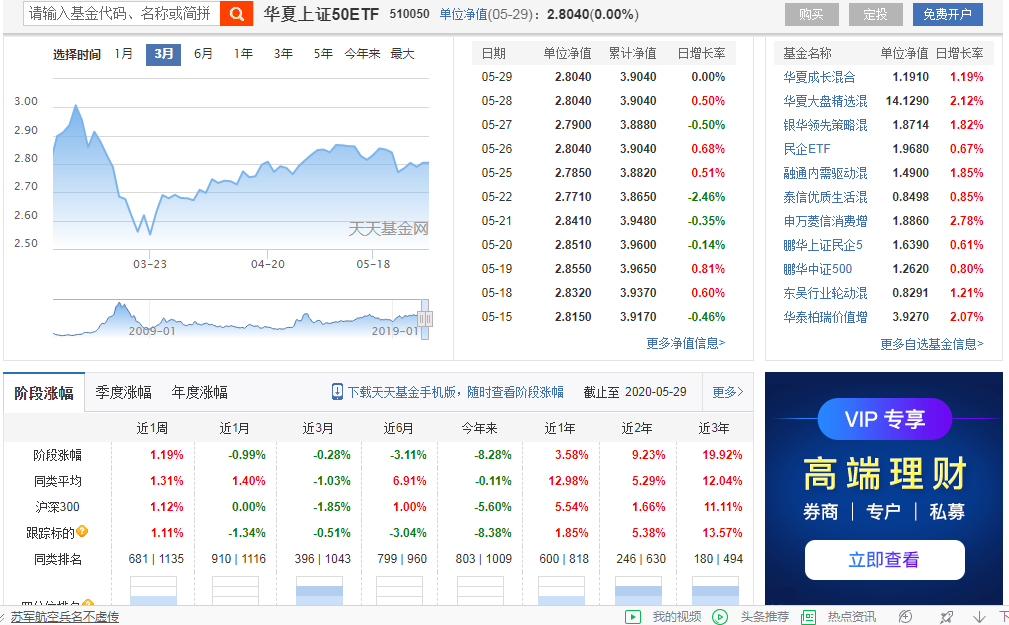Switch to the 年度涨幅 tab
Screen dimensions: 1009x625
pos(199,393)
